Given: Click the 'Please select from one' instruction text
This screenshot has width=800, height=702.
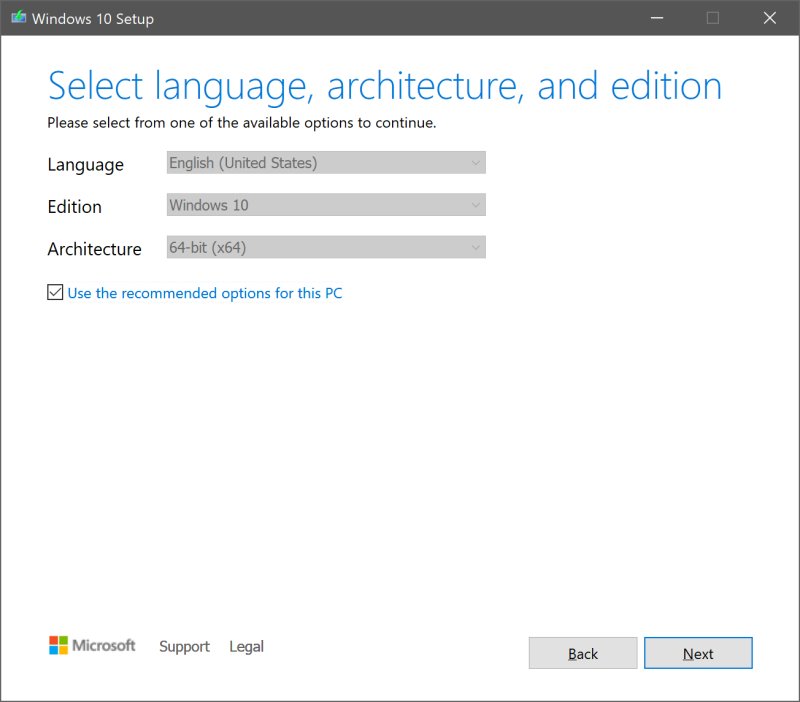Looking at the screenshot, I should coord(242,124).
